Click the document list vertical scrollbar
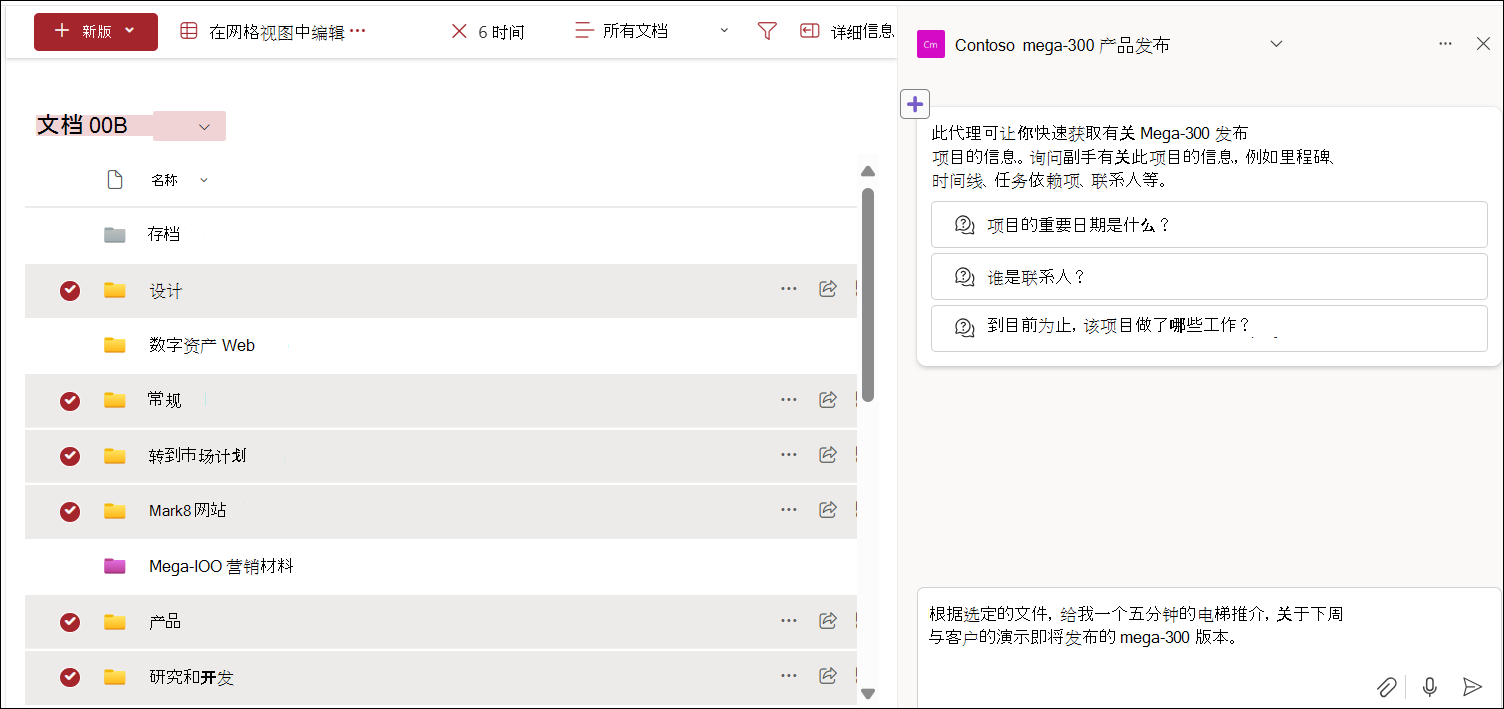 click(868, 294)
